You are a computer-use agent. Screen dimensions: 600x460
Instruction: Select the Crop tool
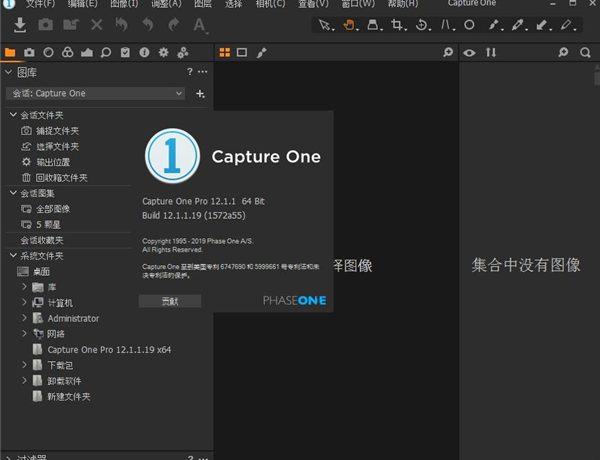pyautogui.click(x=398, y=25)
